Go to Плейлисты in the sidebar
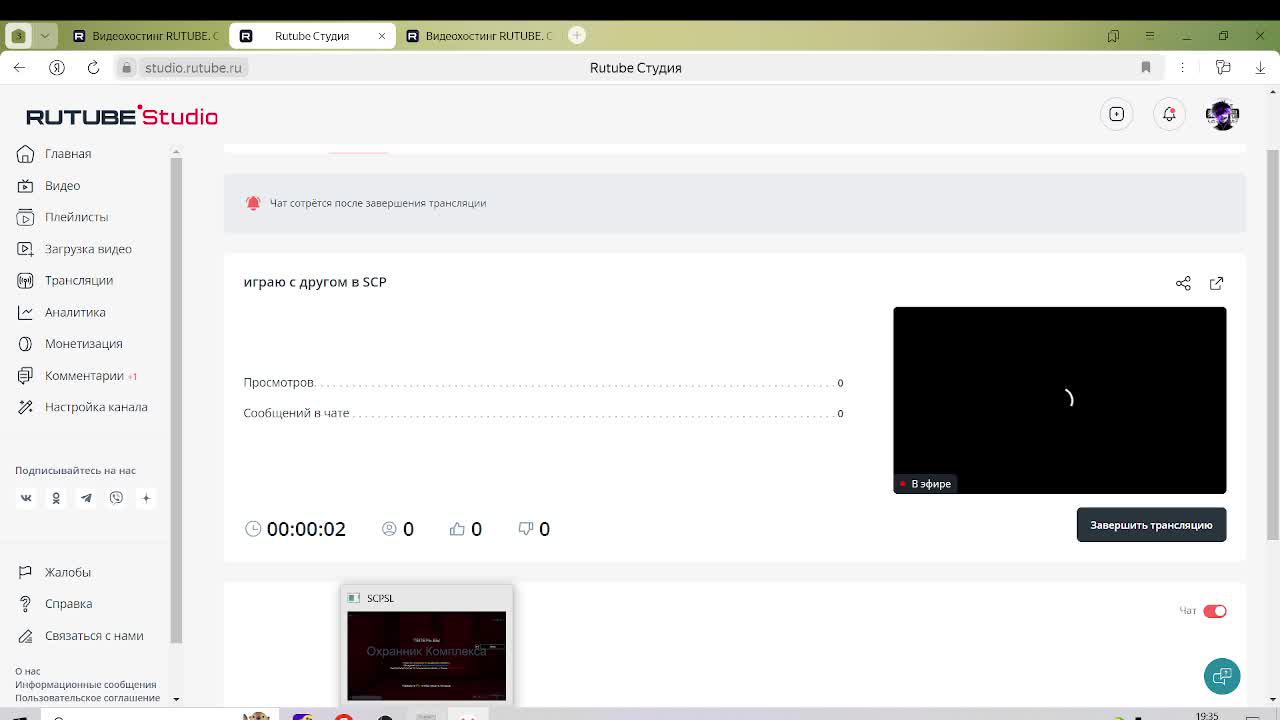 76,217
